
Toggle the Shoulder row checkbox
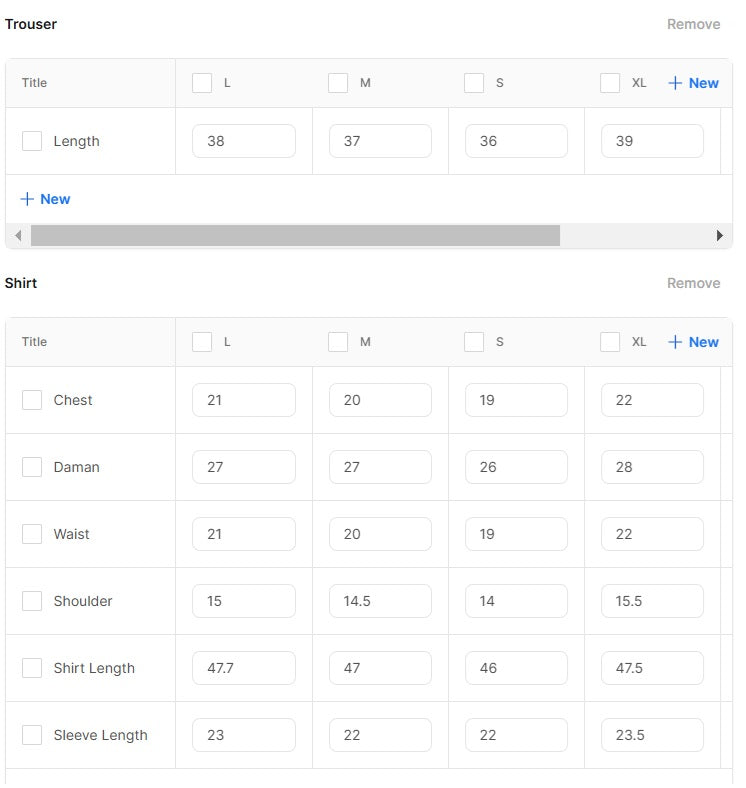tap(32, 601)
